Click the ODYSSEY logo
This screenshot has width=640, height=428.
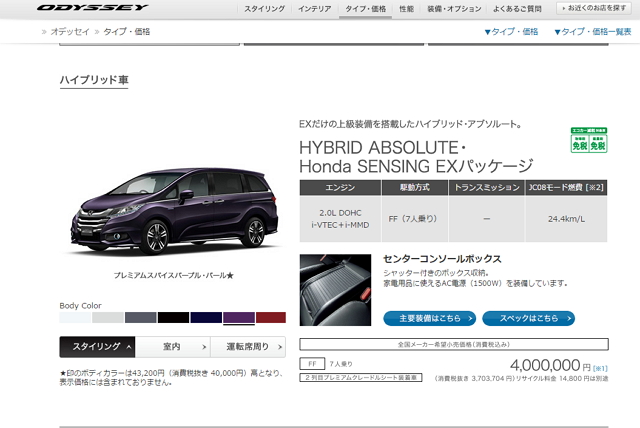[93, 7]
